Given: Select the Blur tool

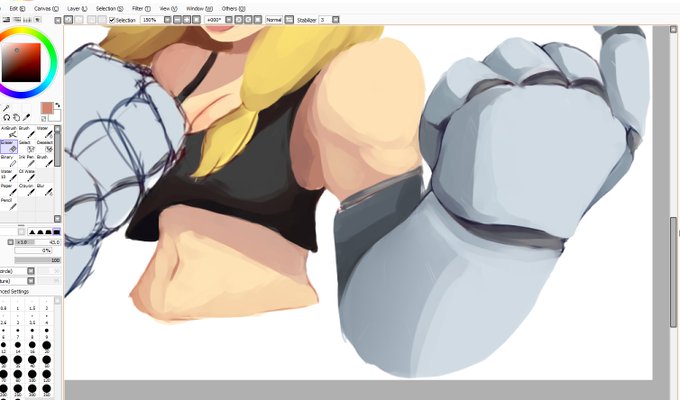Looking at the screenshot, I should click(44, 189).
